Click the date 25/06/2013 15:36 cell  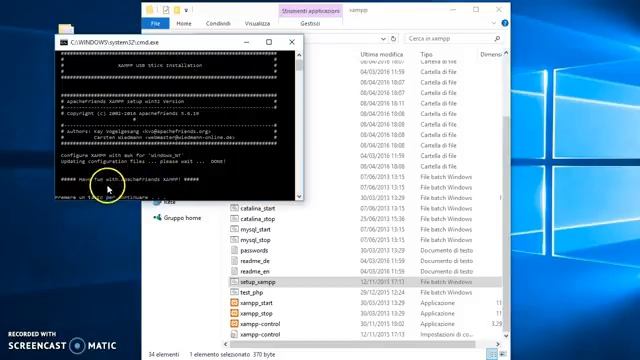tap(382, 219)
